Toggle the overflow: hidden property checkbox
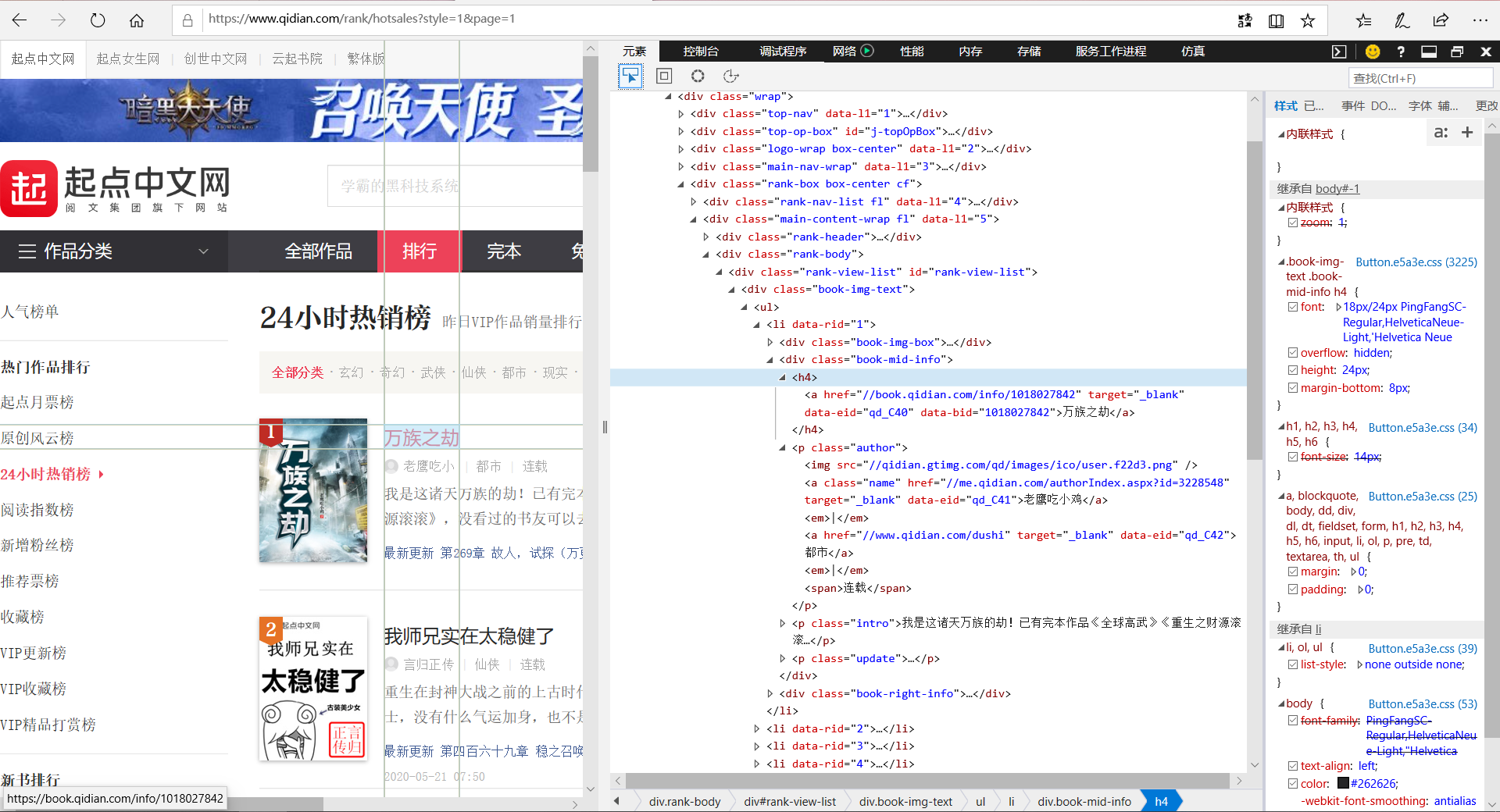This screenshot has height=812, width=1500. [1293, 353]
